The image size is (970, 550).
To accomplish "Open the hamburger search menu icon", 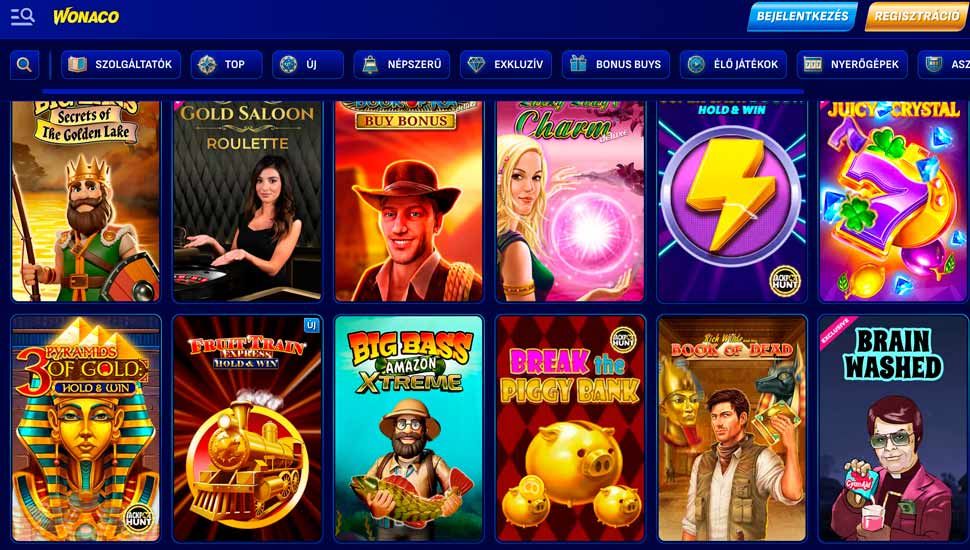I will point(22,16).
